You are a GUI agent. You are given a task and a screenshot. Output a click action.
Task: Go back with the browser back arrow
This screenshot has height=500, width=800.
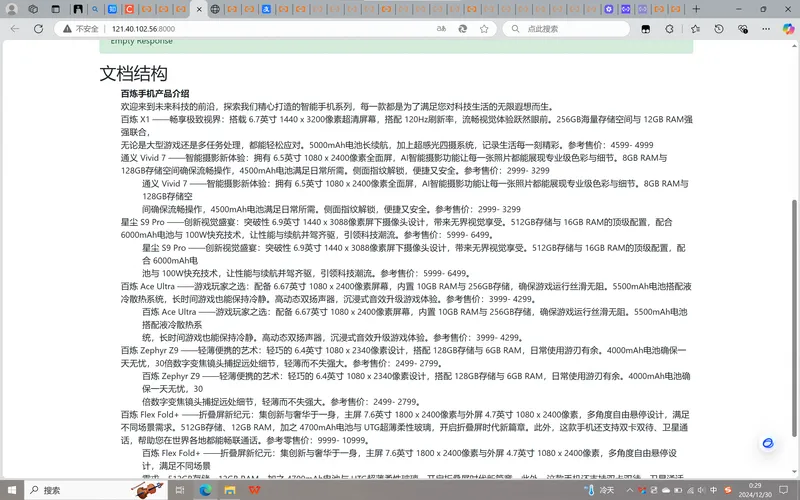[15, 29]
